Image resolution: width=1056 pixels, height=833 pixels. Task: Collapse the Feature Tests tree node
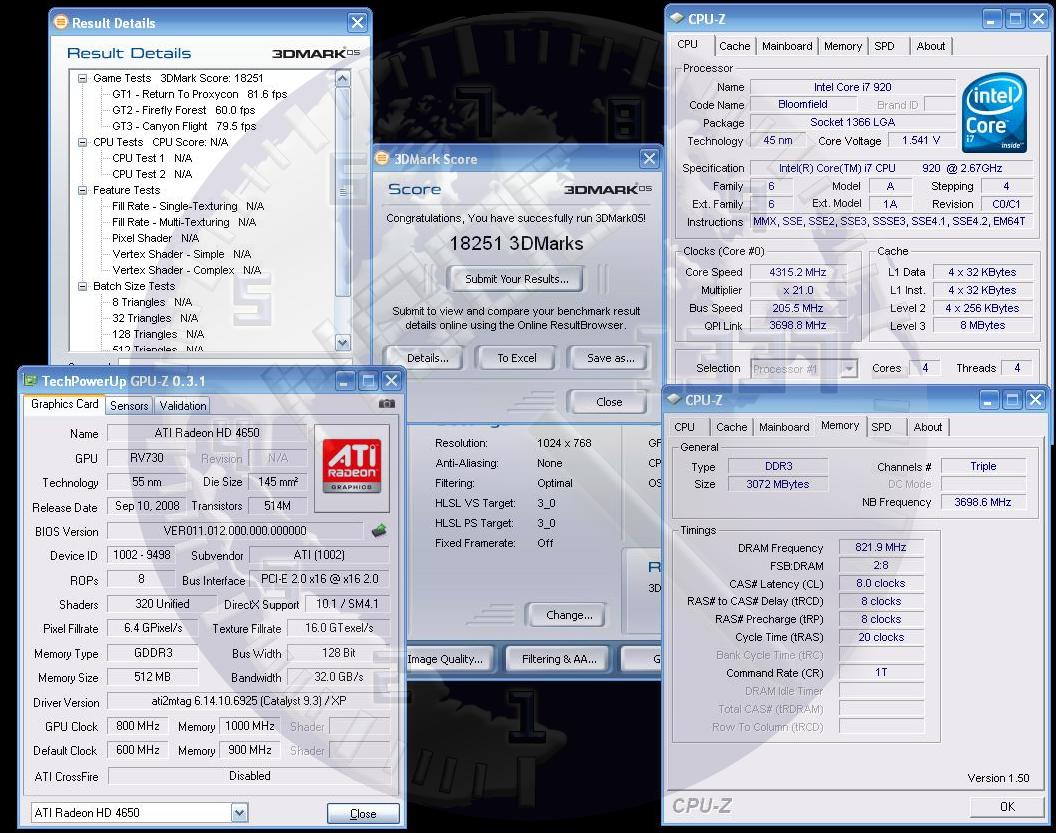[83, 190]
